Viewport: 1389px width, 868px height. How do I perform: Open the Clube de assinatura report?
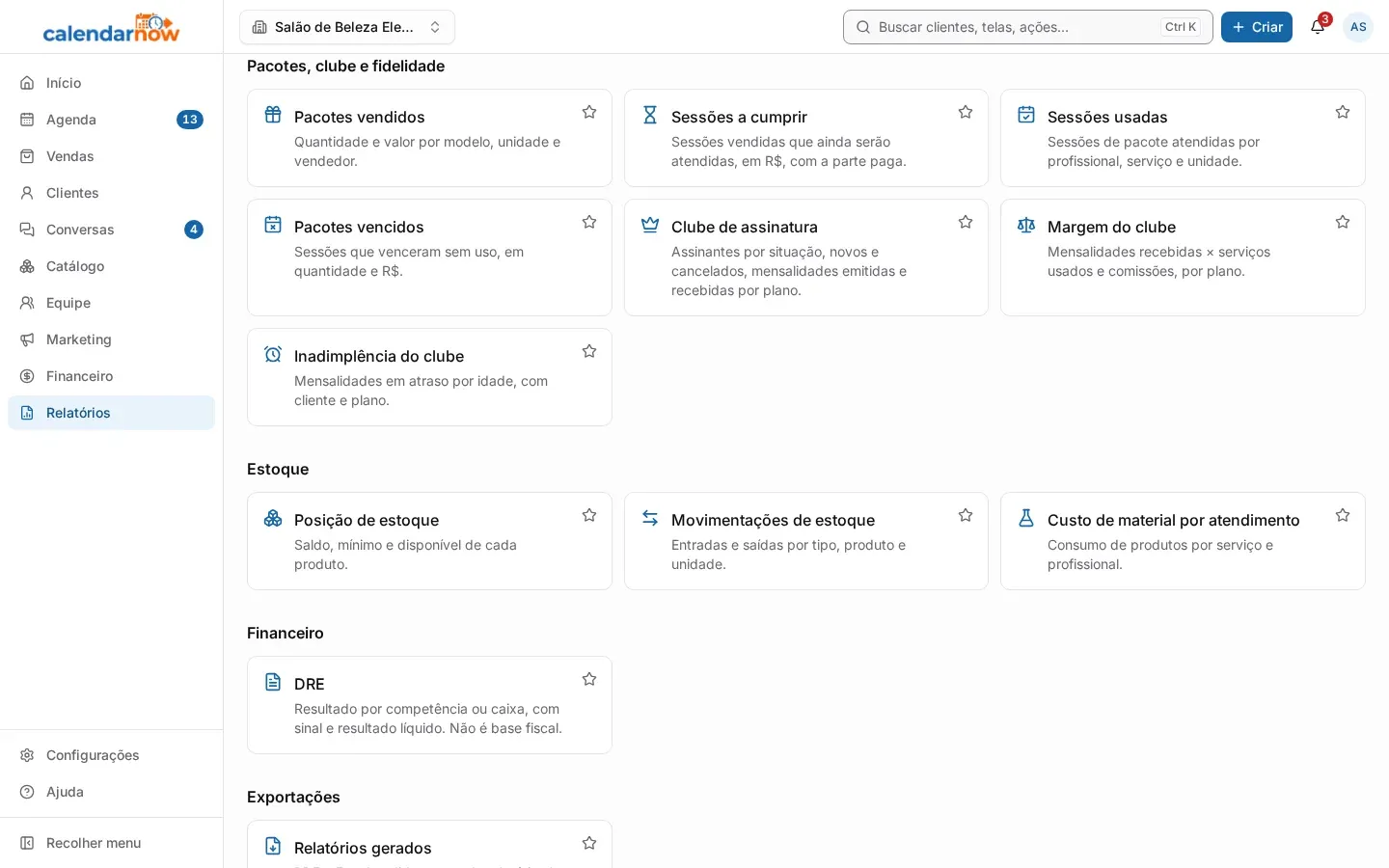(x=806, y=258)
